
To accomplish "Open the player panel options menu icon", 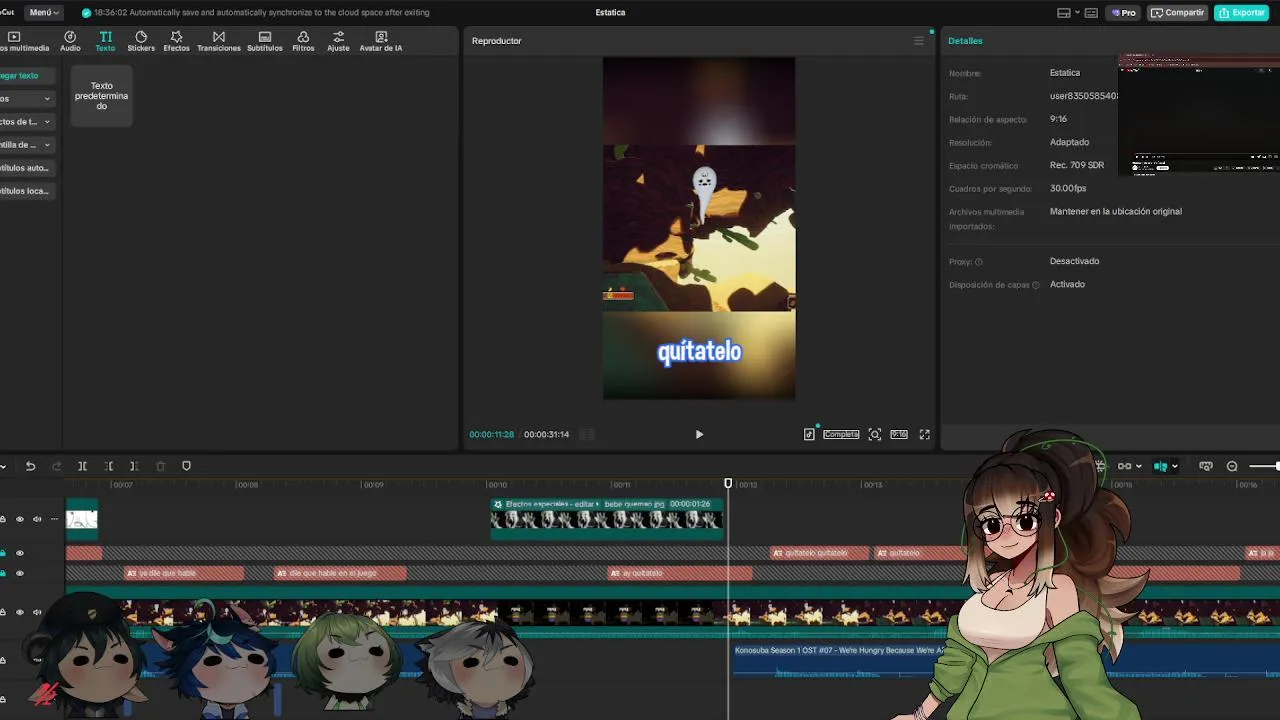I will click(918, 41).
